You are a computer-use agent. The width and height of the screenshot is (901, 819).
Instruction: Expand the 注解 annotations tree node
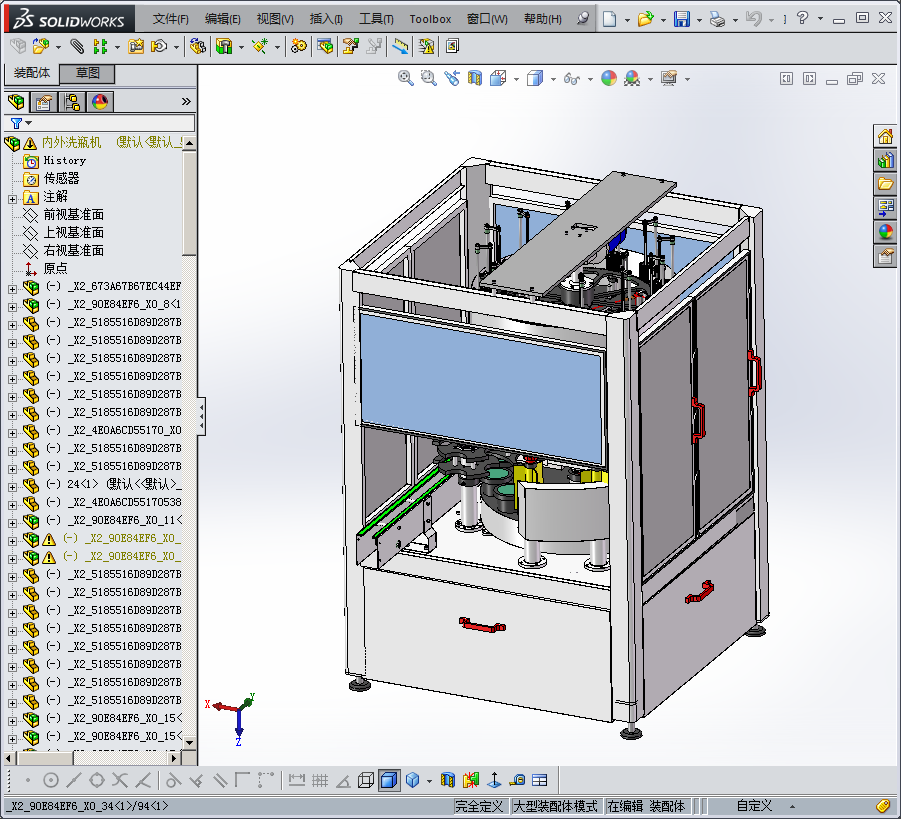tap(12, 197)
